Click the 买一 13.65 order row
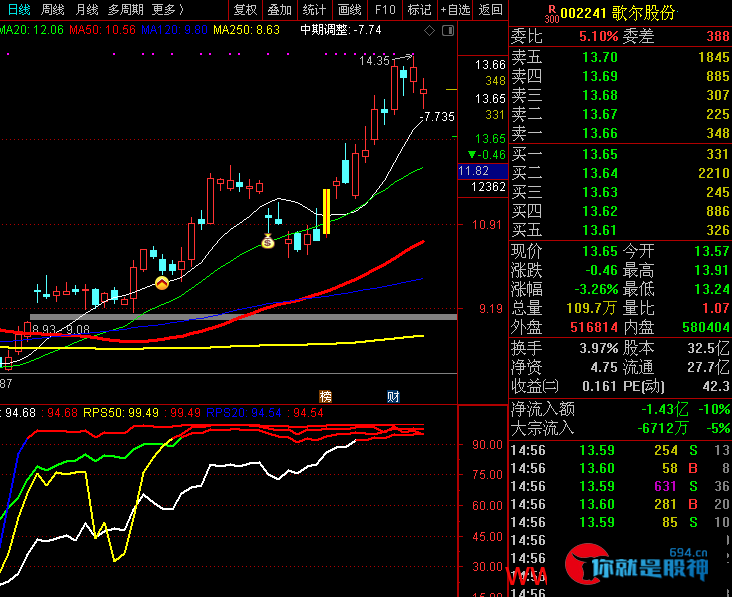This screenshot has width=732, height=597. click(x=620, y=154)
